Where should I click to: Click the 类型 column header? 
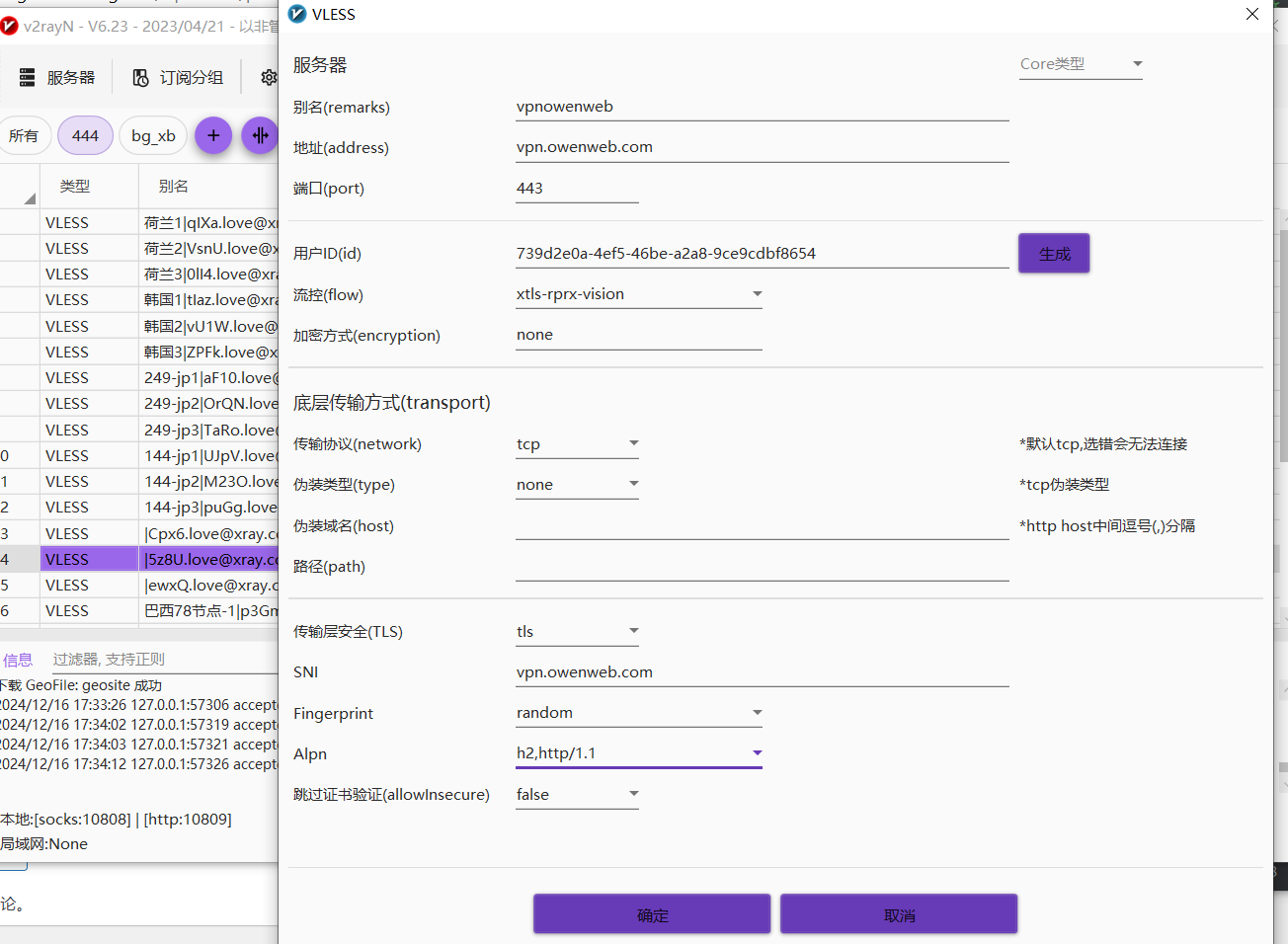coord(88,186)
